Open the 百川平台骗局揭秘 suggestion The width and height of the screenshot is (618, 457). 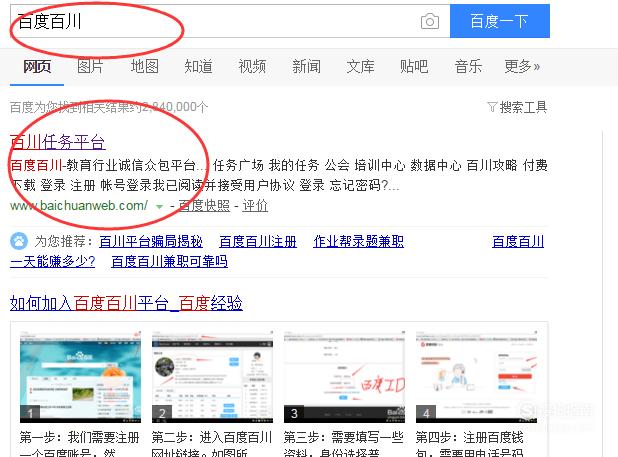pos(151,242)
